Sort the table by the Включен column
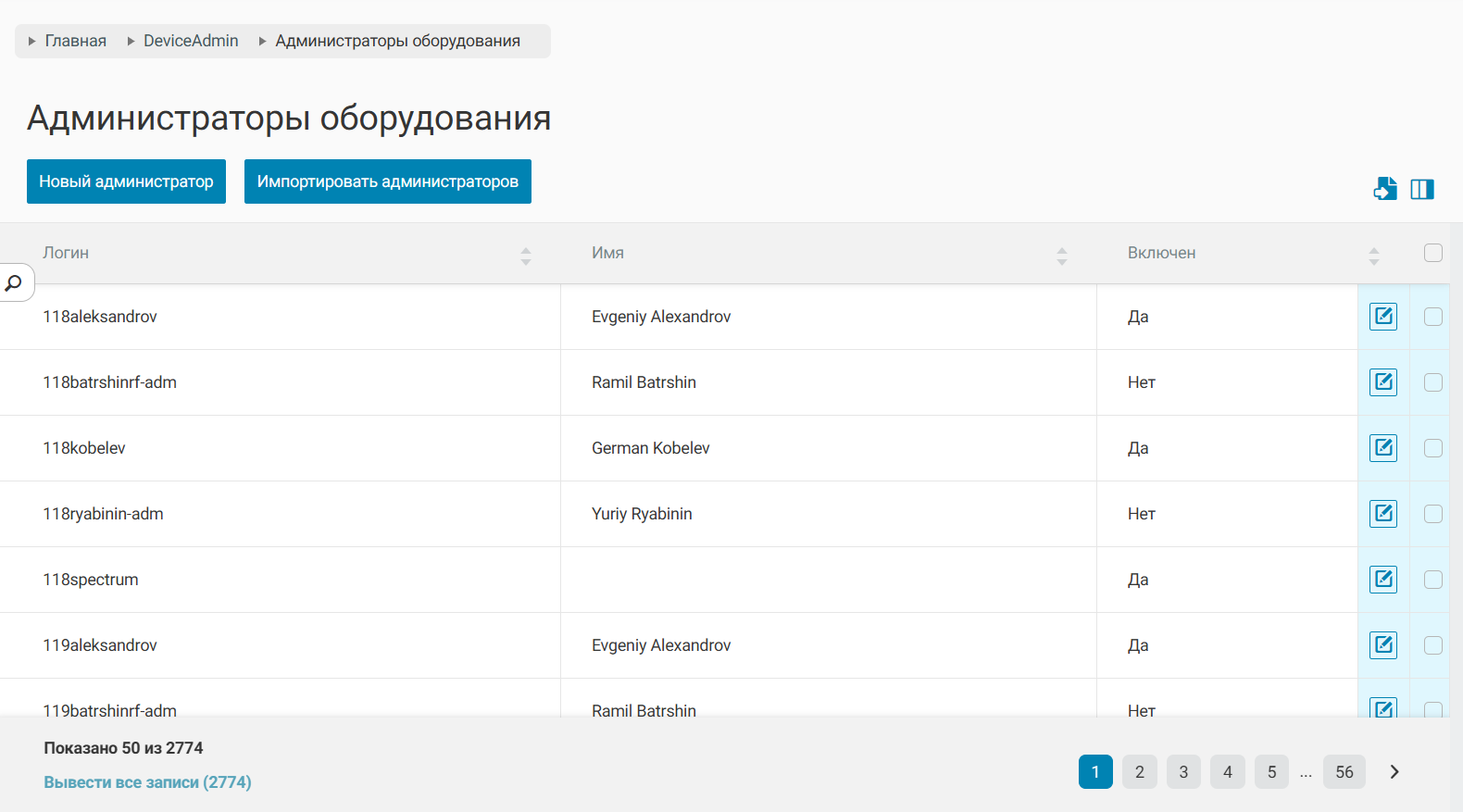This screenshot has width=1463, height=812. tap(1373, 256)
